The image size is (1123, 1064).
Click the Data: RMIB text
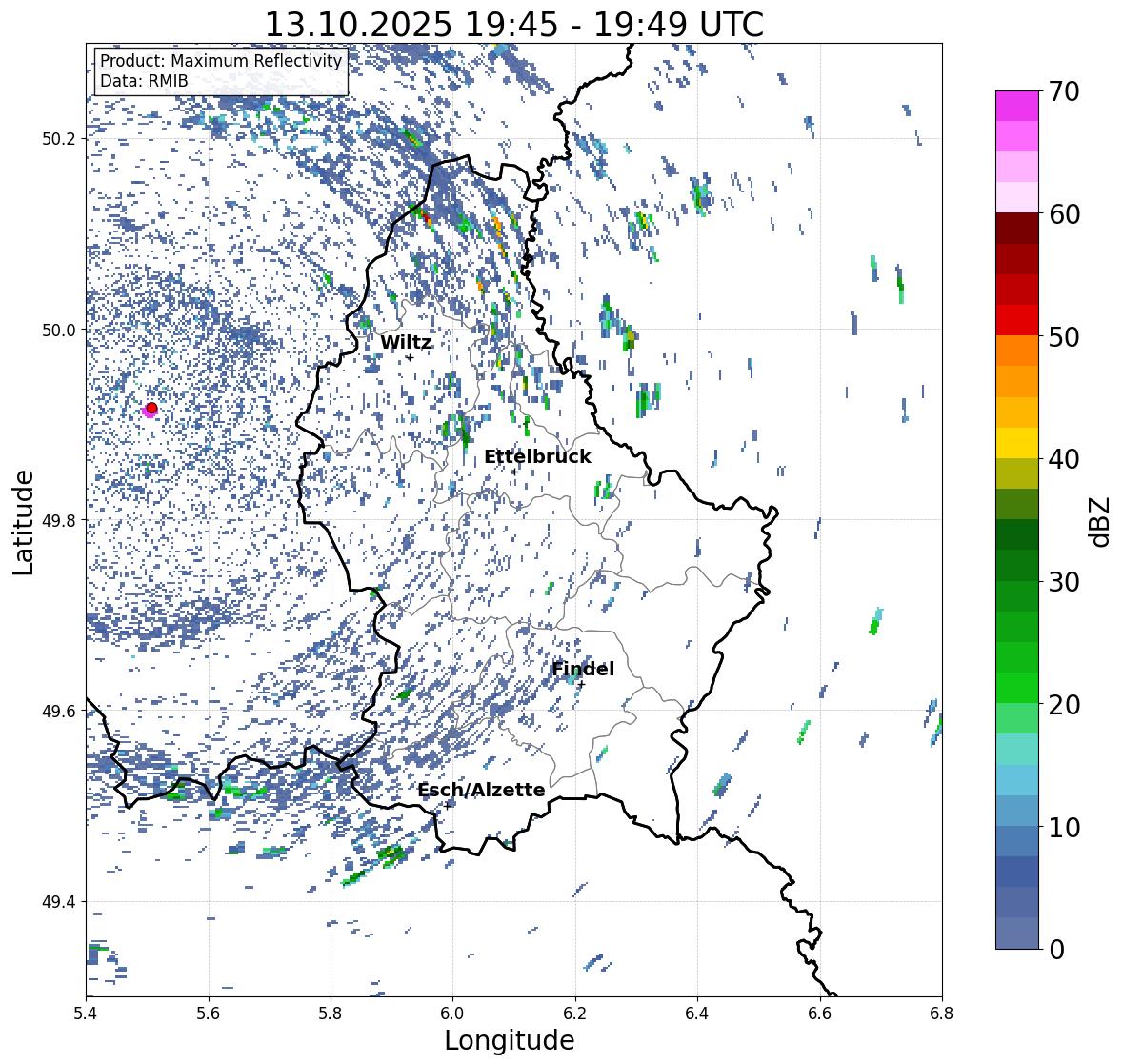click(144, 81)
